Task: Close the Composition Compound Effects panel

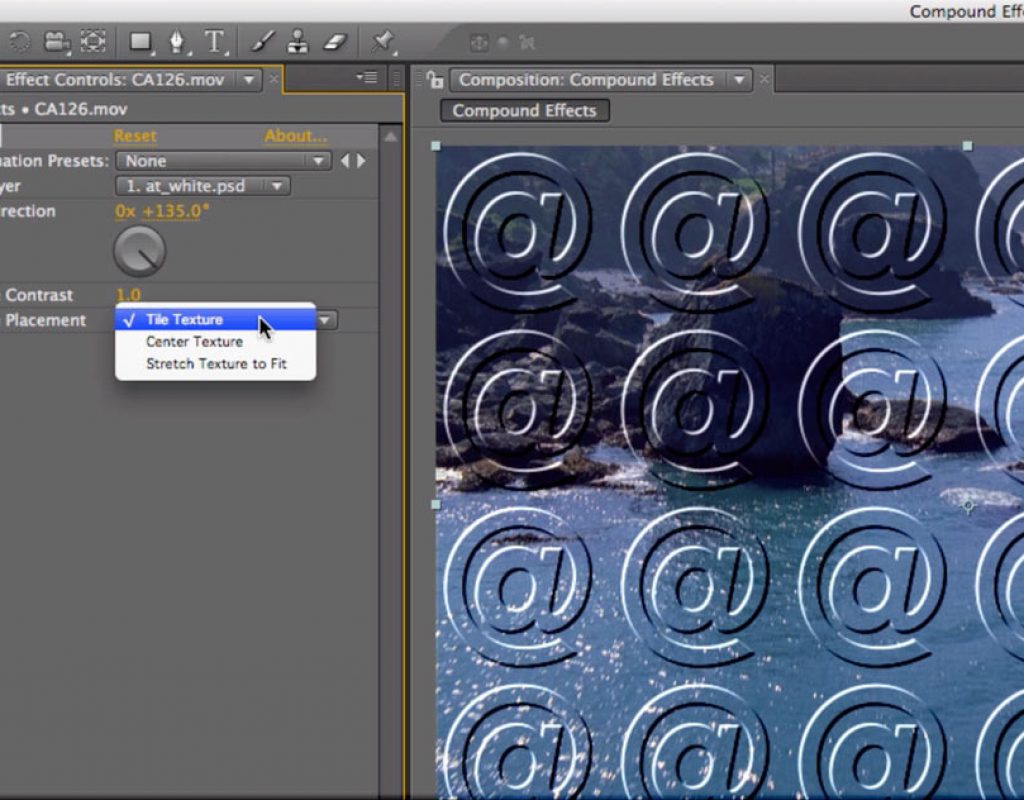Action: point(764,80)
